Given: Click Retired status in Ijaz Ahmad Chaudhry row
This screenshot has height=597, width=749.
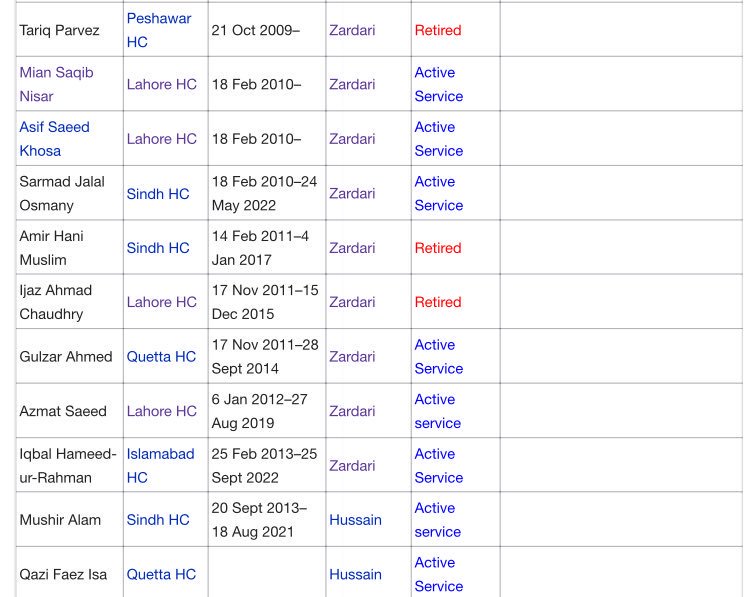Looking at the screenshot, I should (437, 302).
